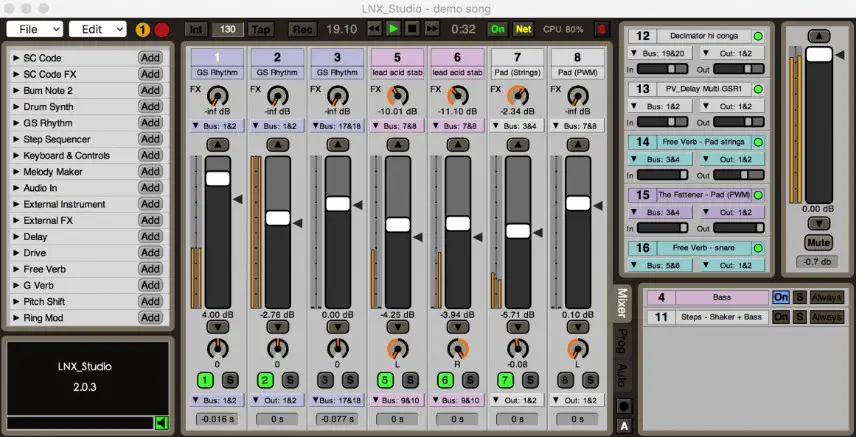Add a Step Sequencer instrument
Viewport: 856px width, 437px height.
click(150, 139)
